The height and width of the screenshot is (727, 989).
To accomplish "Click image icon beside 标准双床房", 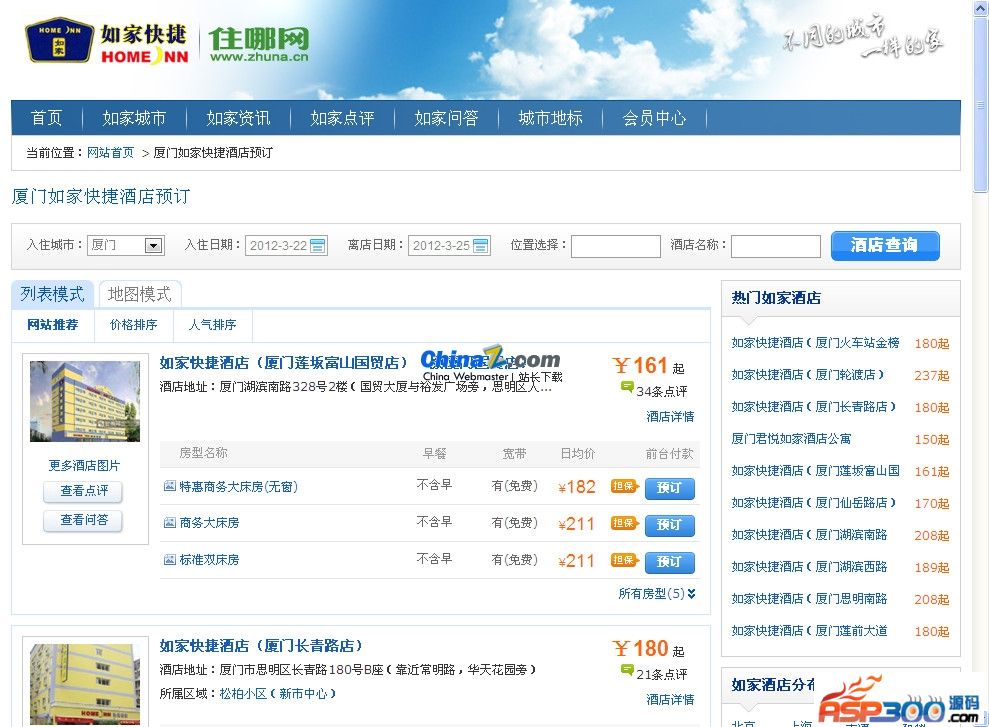I will click(170, 559).
